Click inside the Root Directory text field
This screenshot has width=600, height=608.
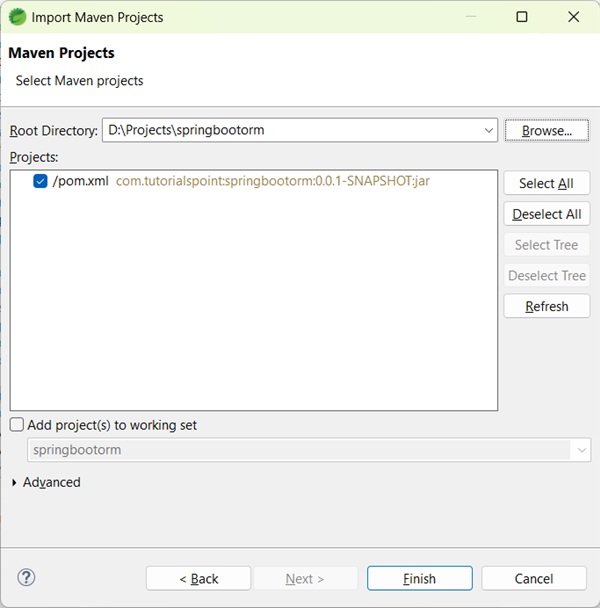[x=290, y=130]
